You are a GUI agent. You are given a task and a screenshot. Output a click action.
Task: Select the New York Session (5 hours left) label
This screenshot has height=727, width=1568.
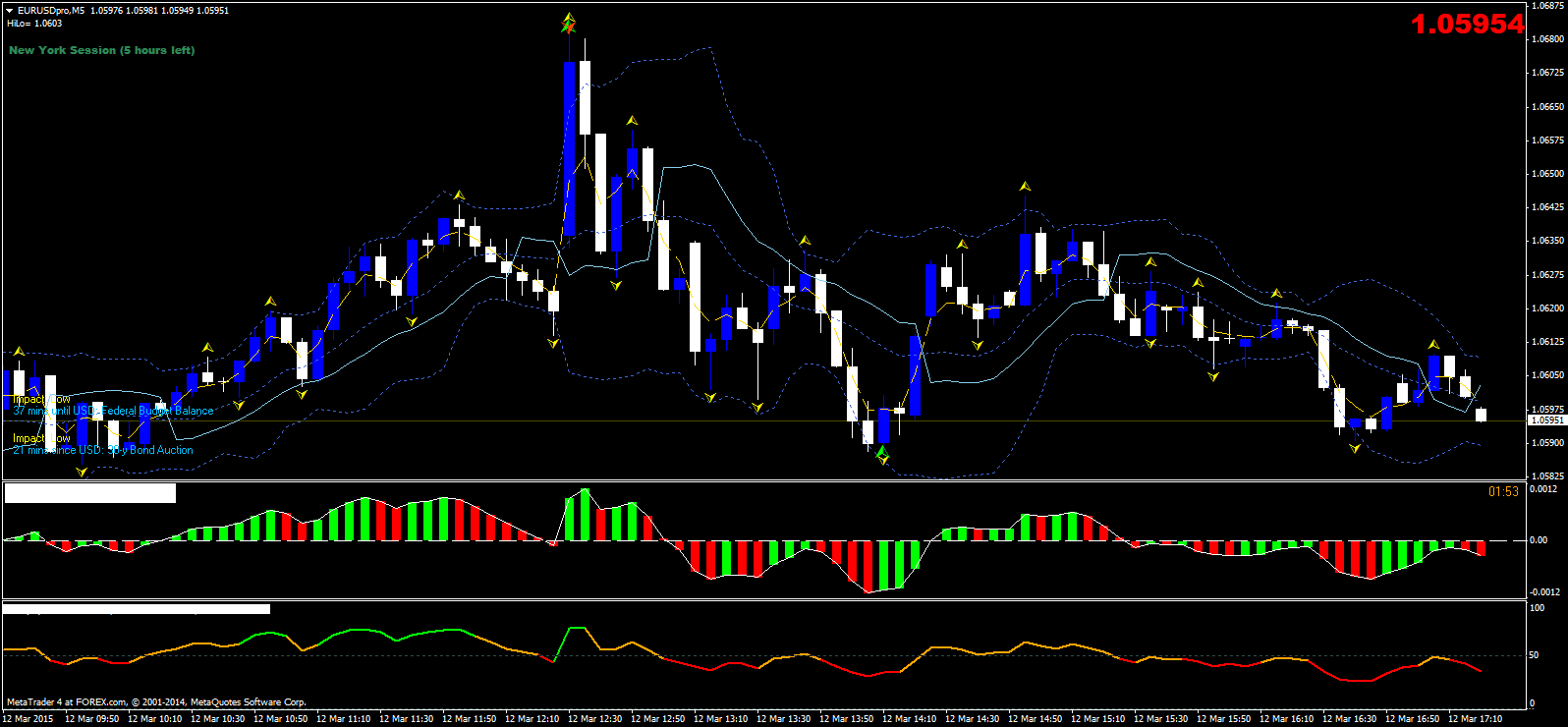[x=102, y=50]
